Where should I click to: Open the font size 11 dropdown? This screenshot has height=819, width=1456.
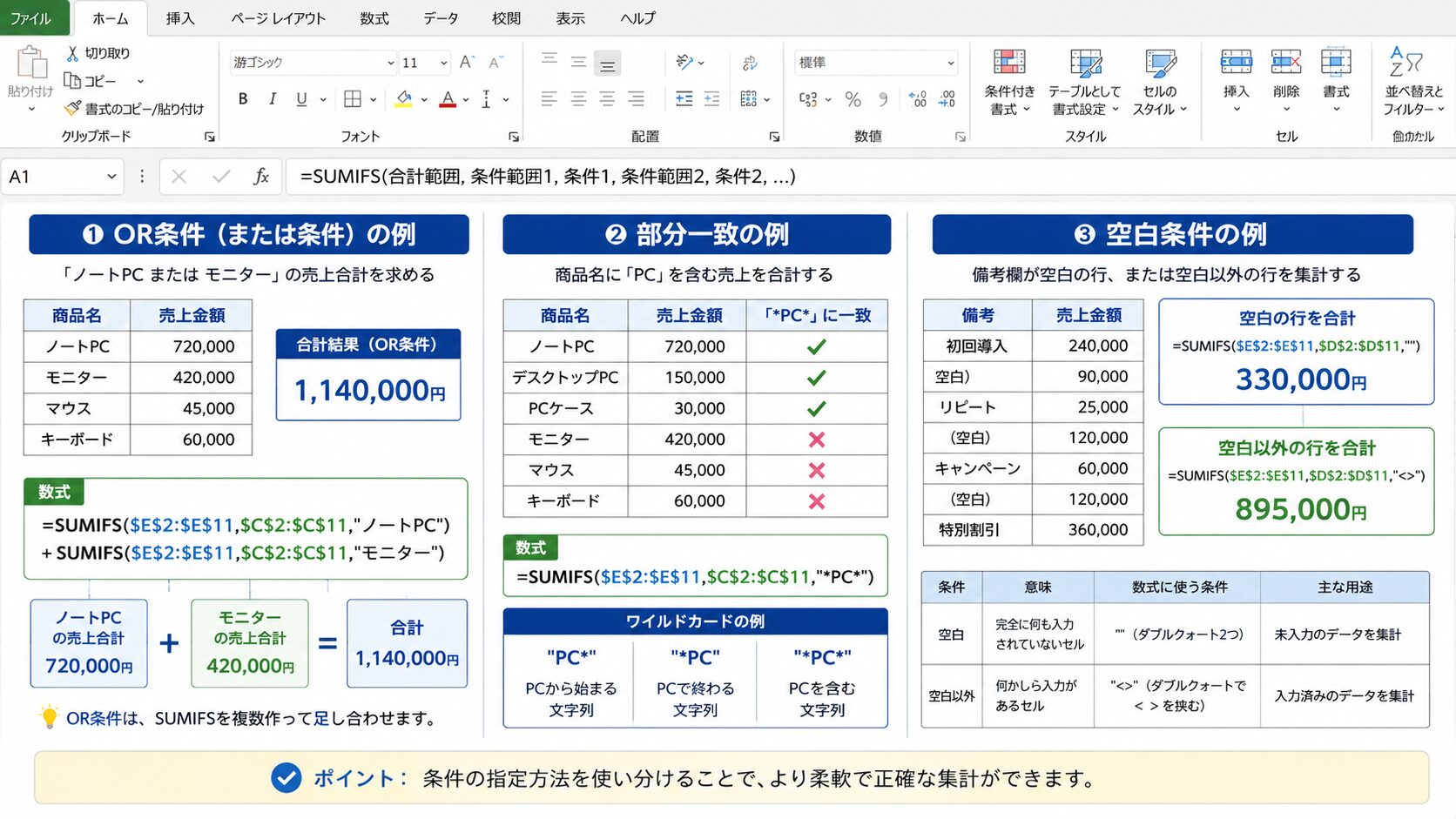(x=443, y=63)
